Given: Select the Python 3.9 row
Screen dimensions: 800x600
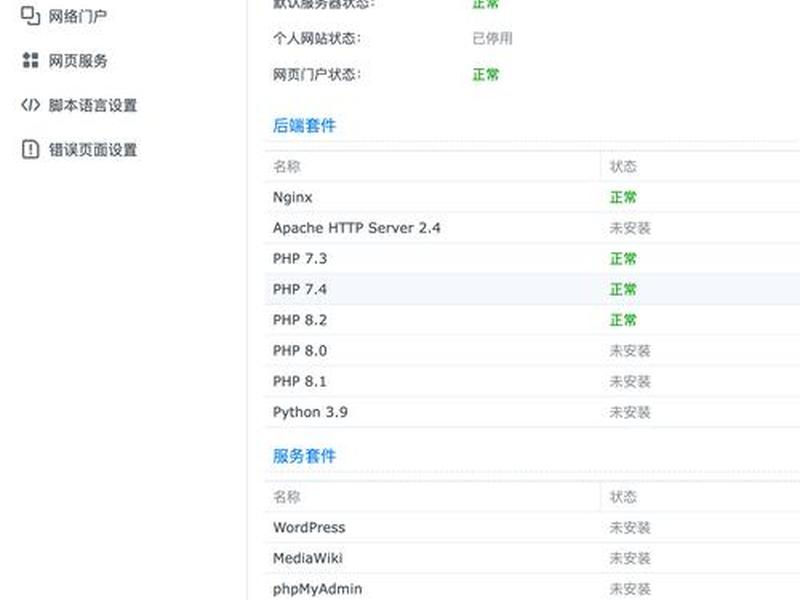Looking at the screenshot, I should click(x=532, y=412).
